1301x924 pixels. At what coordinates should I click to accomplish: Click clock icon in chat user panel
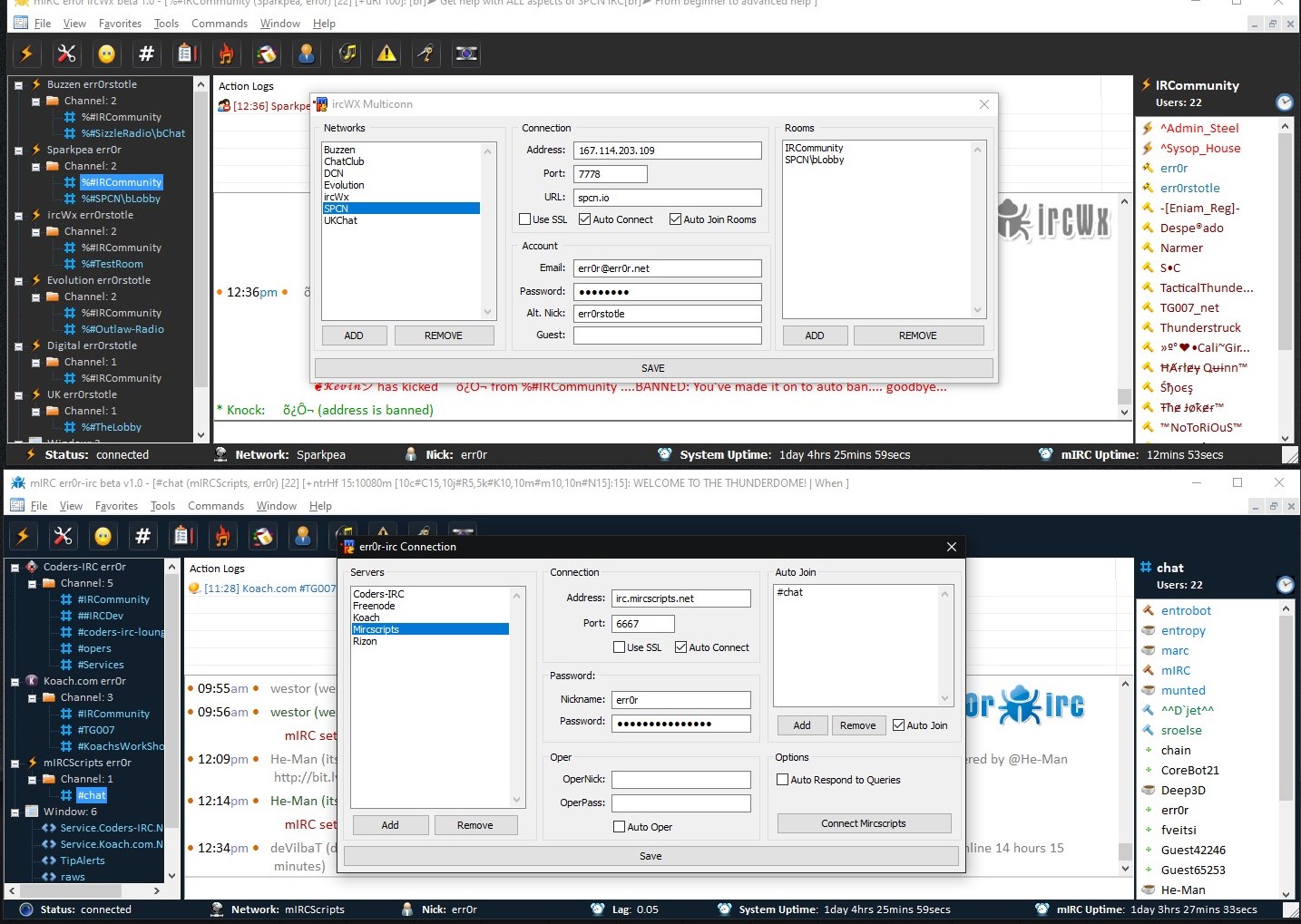[x=1285, y=585]
